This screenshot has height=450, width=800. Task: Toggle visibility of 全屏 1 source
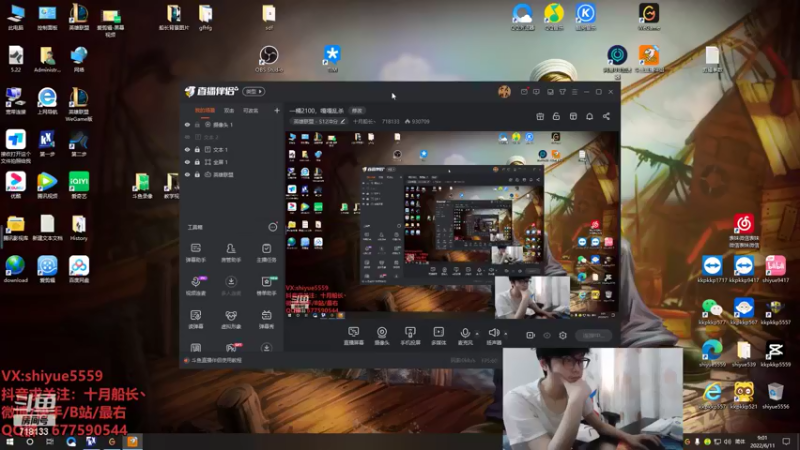187,162
